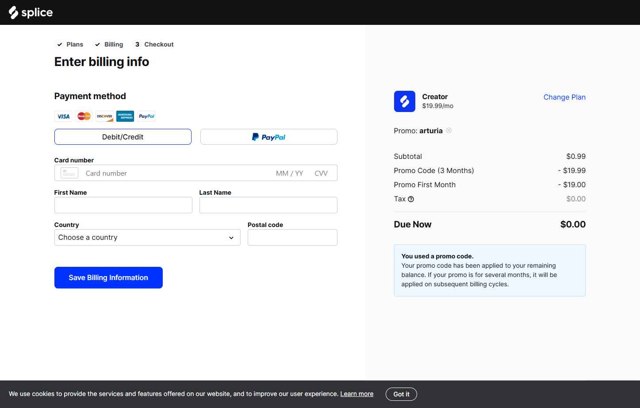This screenshot has width=640, height=408.
Task: Focus the Last Name field
Action: 268,205
